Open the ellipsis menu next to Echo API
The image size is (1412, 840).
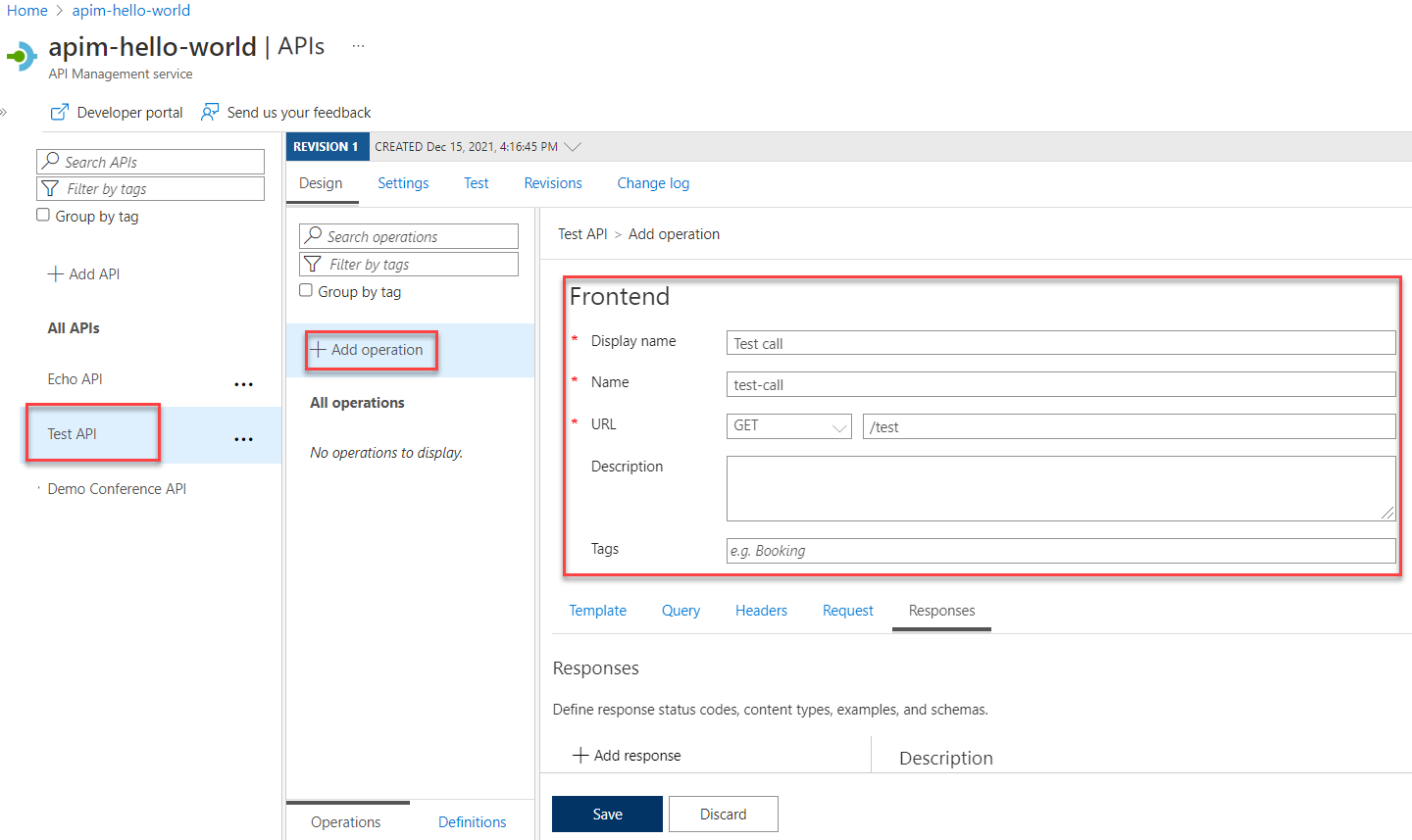[x=243, y=383]
